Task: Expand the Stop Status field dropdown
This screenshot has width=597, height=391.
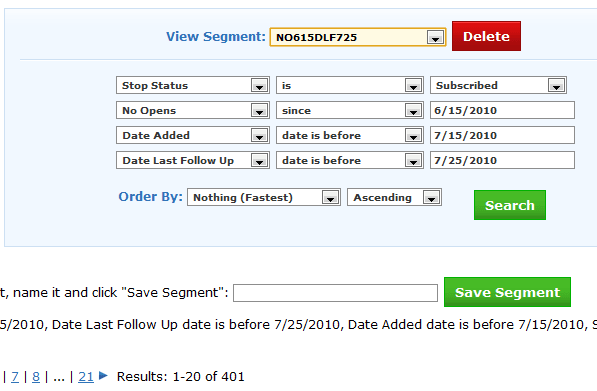Action: click(x=193, y=85)
